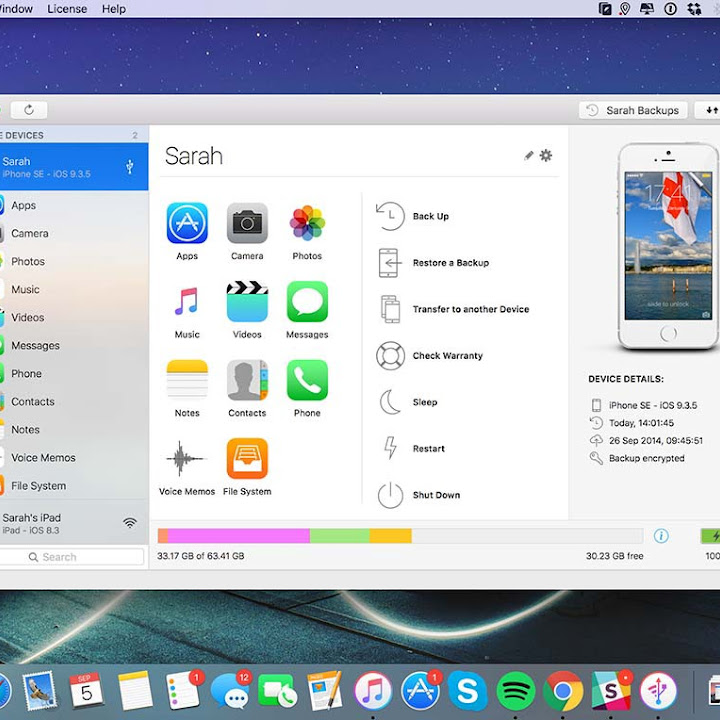Click the location pin menu bar icon

click(624, 9)
